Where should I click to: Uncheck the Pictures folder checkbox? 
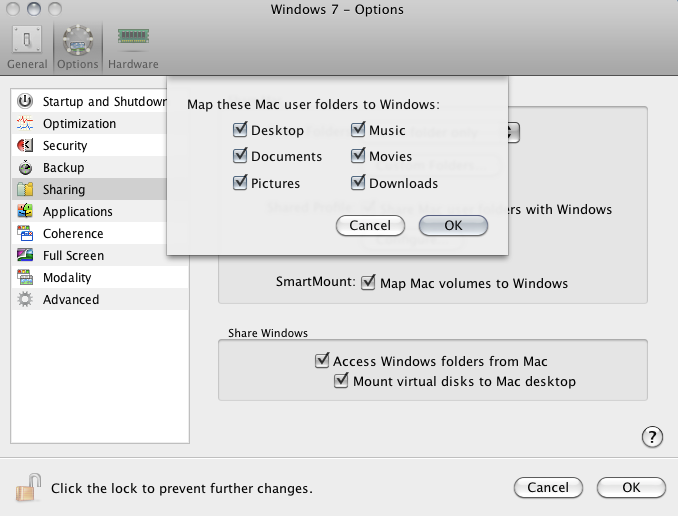point(240,183)
